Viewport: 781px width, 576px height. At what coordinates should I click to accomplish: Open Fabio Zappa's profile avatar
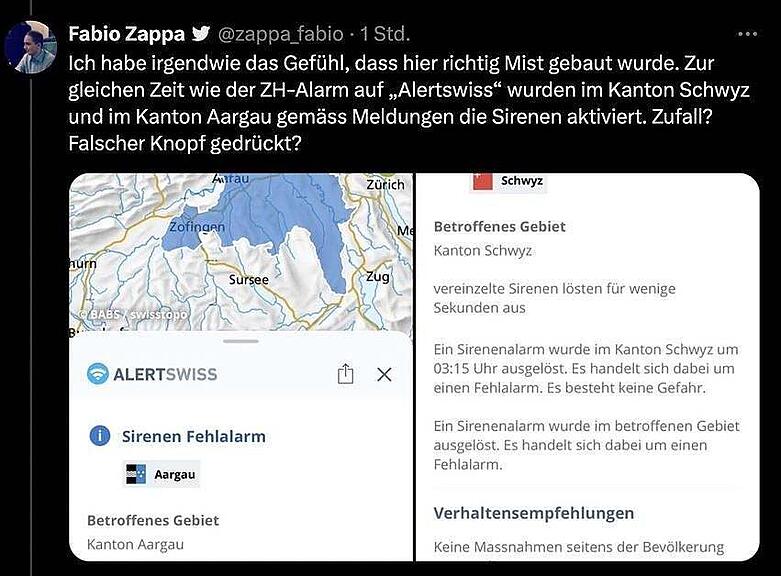[x=31, y=47]
